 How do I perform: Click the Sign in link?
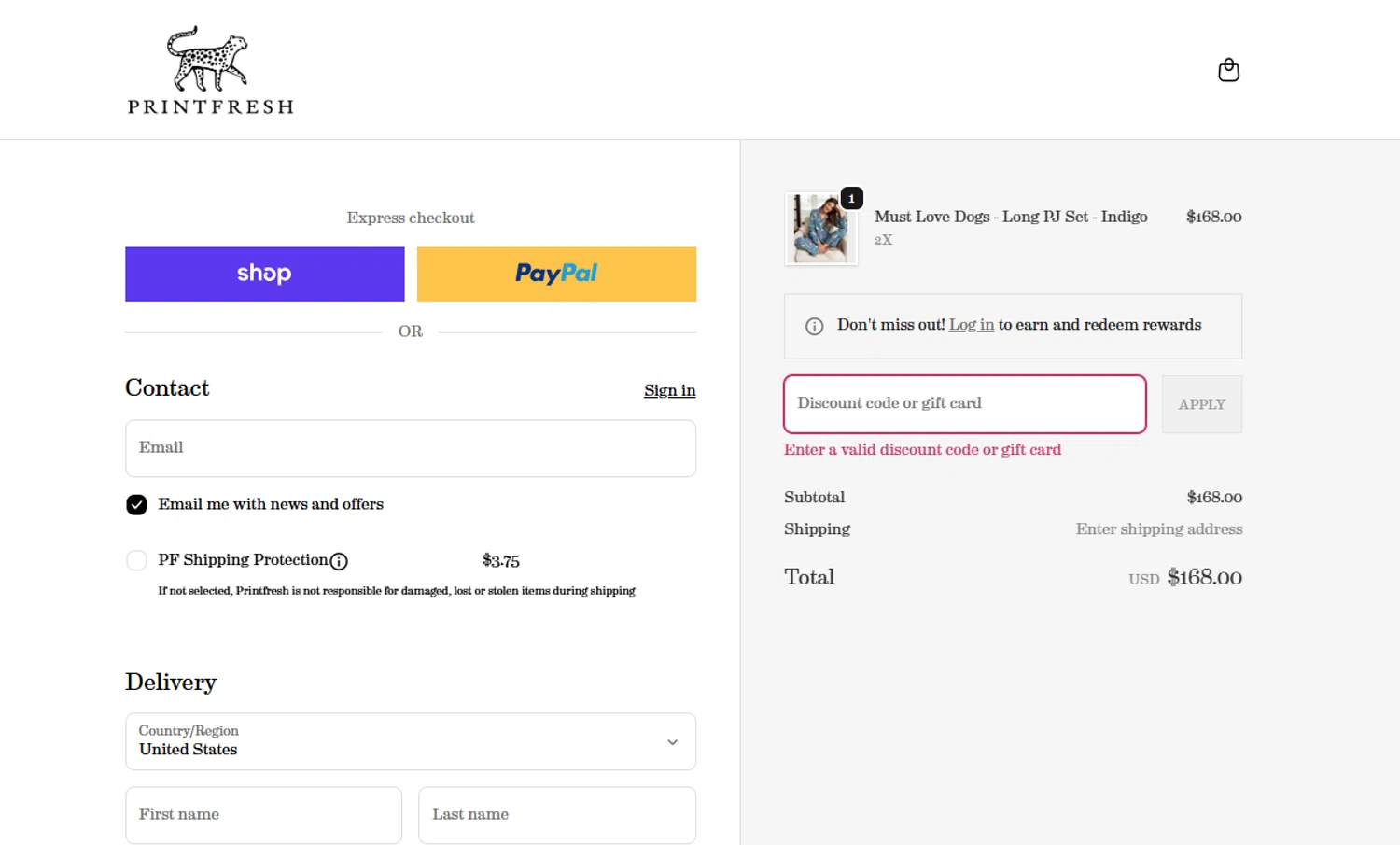coord(669,390)
